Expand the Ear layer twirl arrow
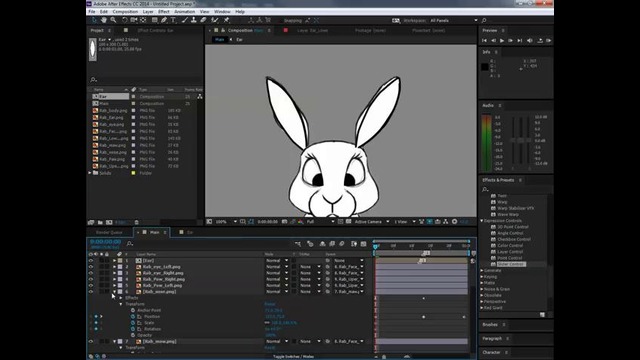This screenshot has width=640, height=360. (x=115, y=260)
